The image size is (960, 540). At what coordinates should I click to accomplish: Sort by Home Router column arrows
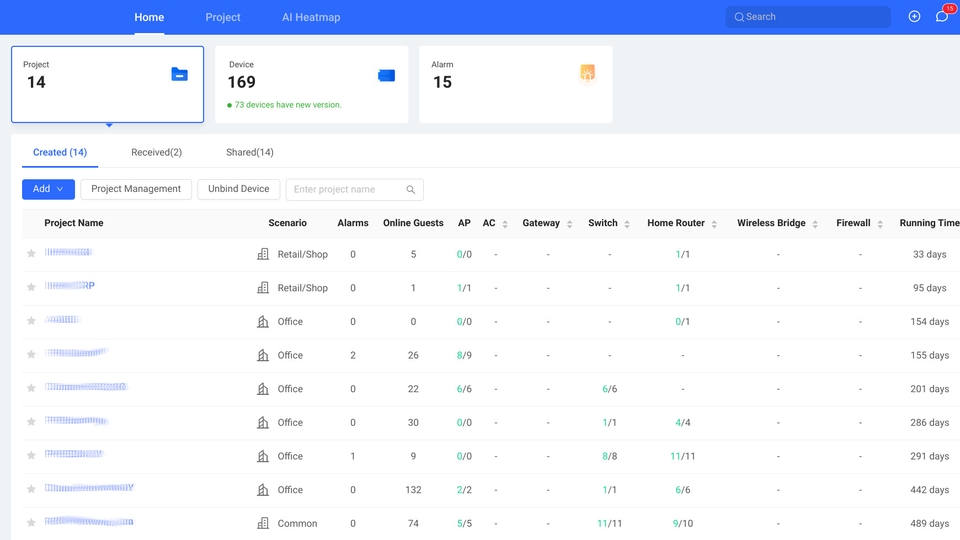coord(714,224)
